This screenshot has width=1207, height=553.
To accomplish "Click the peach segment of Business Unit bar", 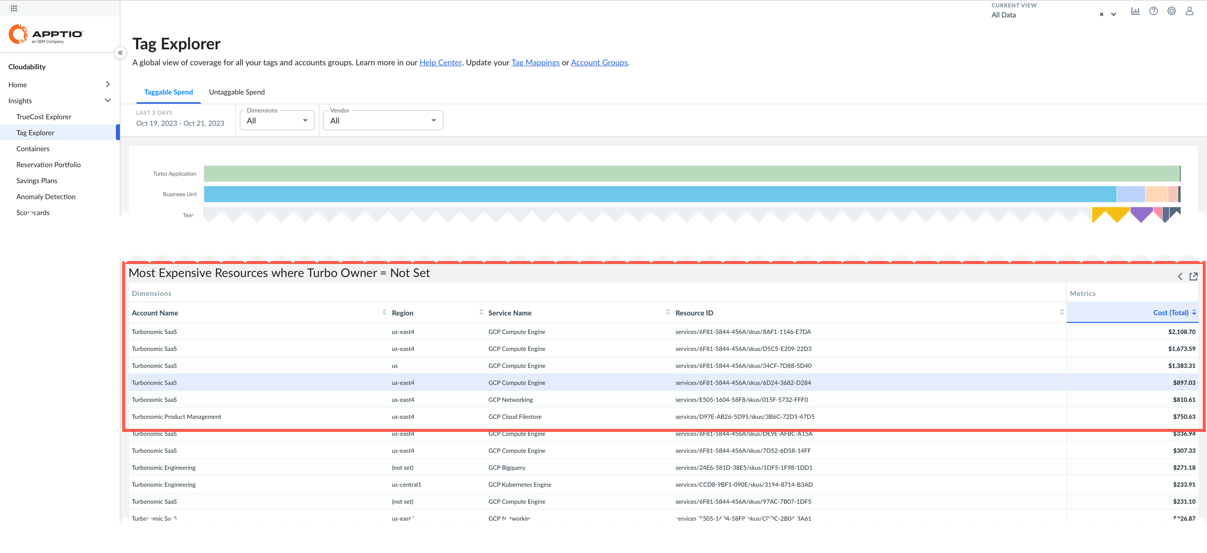I will (x=1157, y=194).
